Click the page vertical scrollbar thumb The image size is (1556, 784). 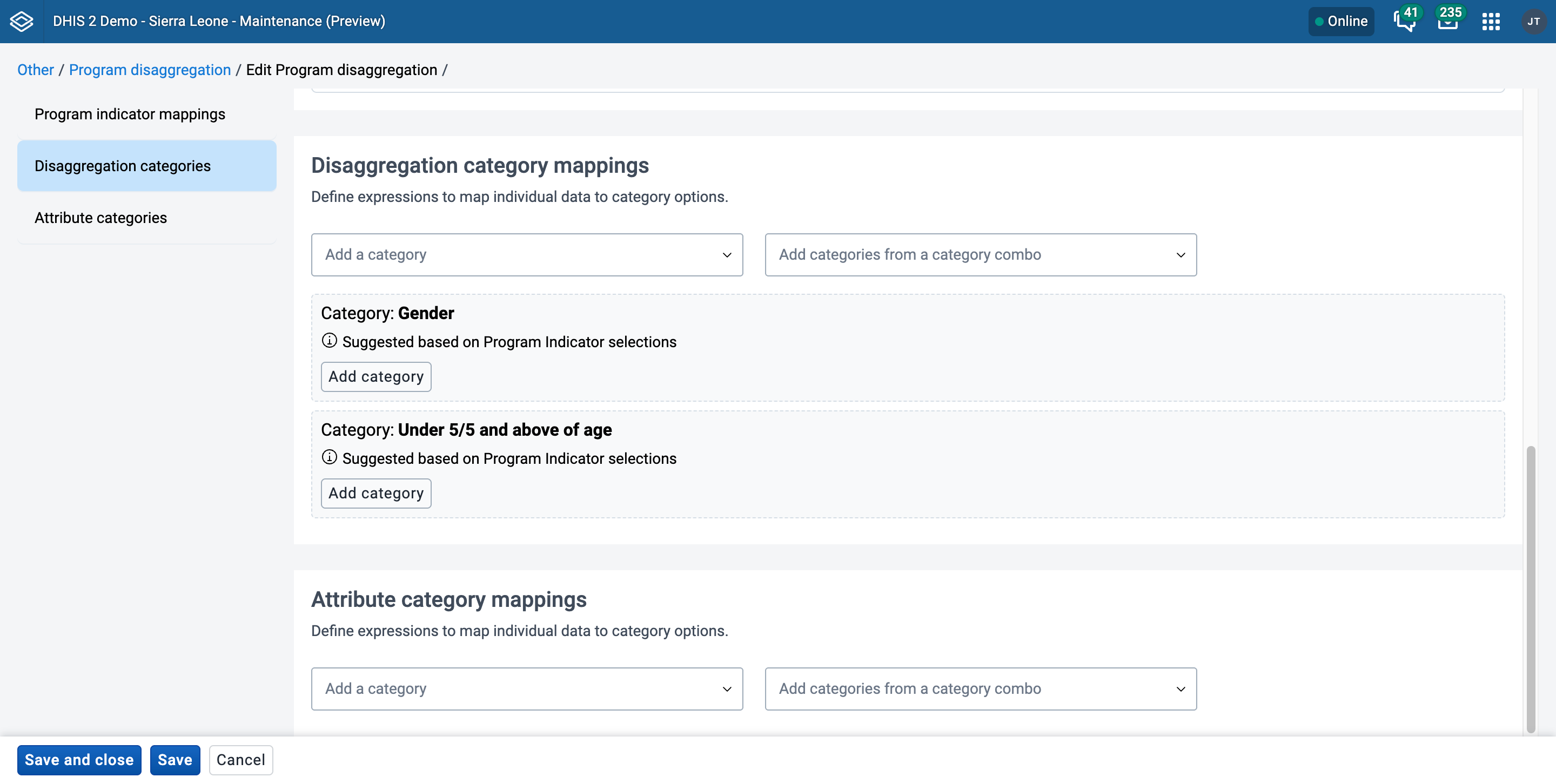pos(1530,589)
